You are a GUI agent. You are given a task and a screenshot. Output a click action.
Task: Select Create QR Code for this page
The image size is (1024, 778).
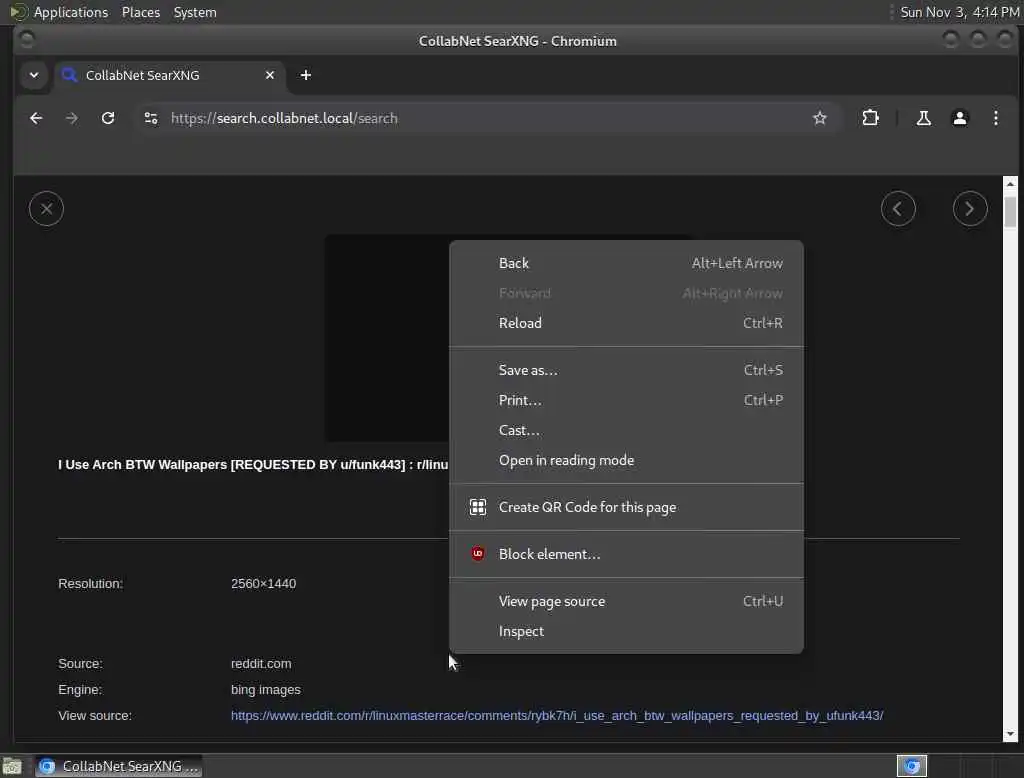(x=626, y=507)
